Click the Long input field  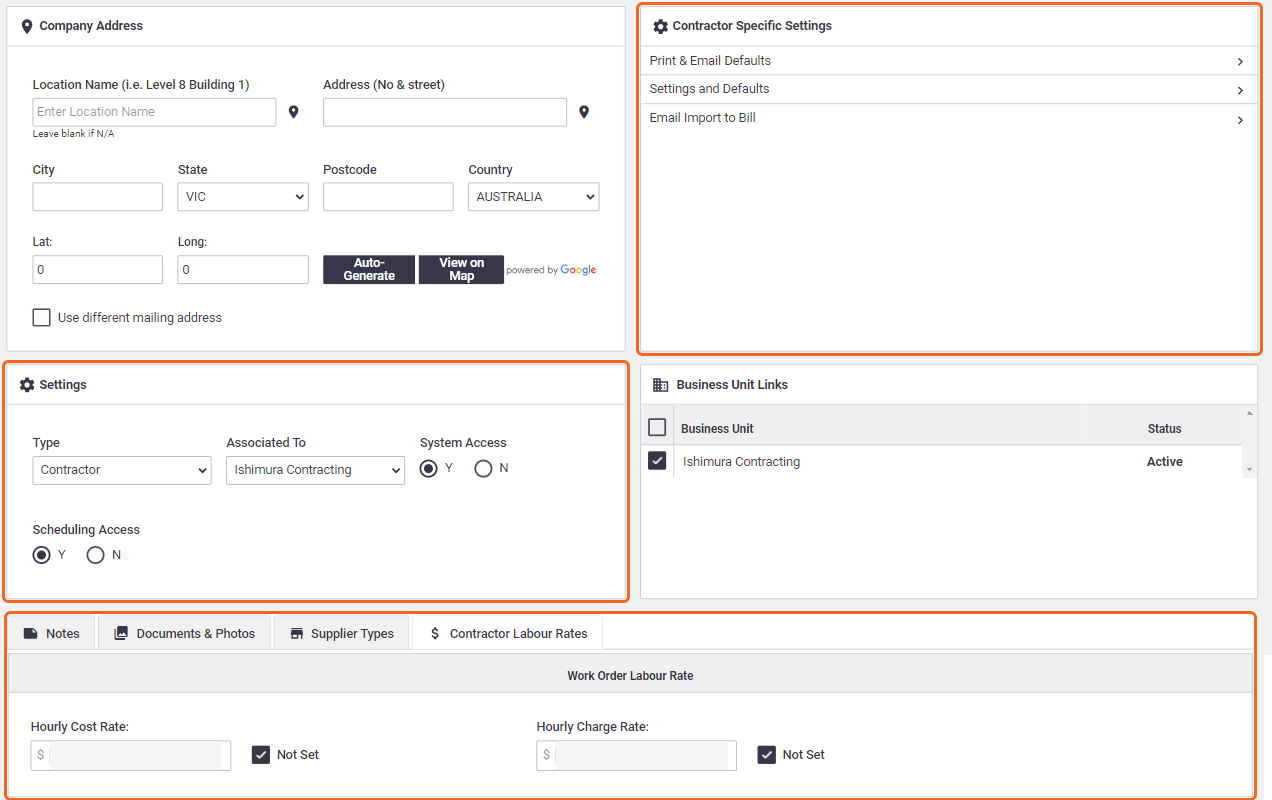(243, 270)
